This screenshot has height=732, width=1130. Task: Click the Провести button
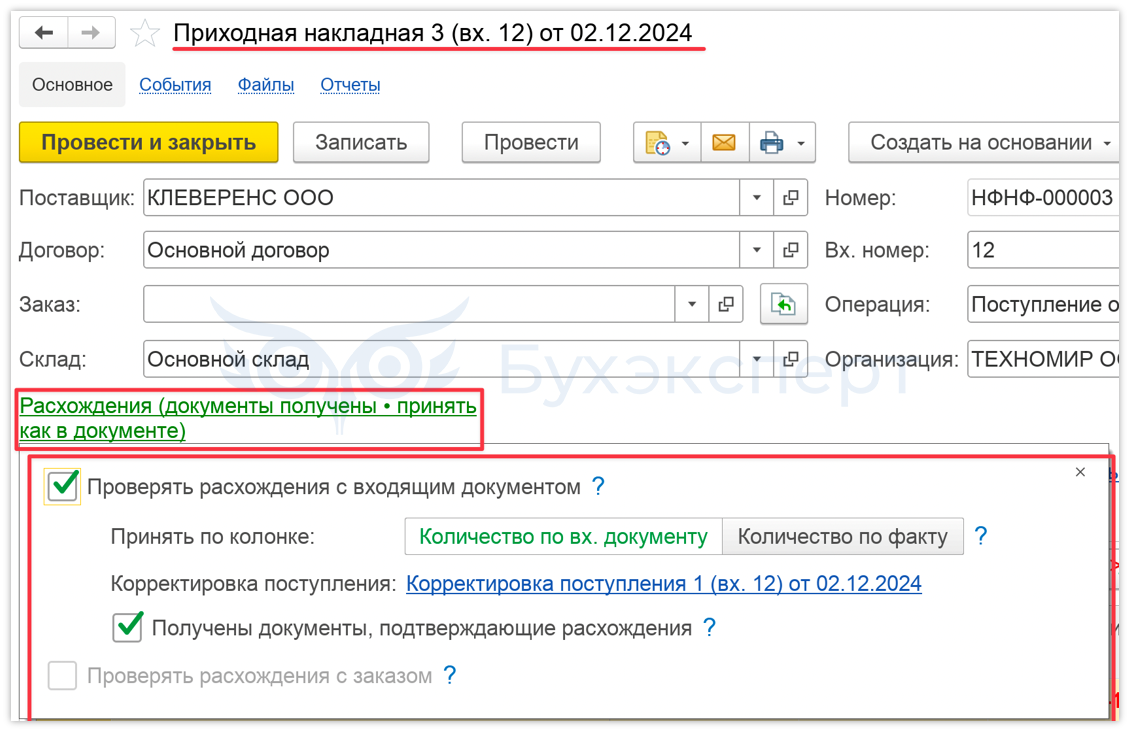click(531, 143)
